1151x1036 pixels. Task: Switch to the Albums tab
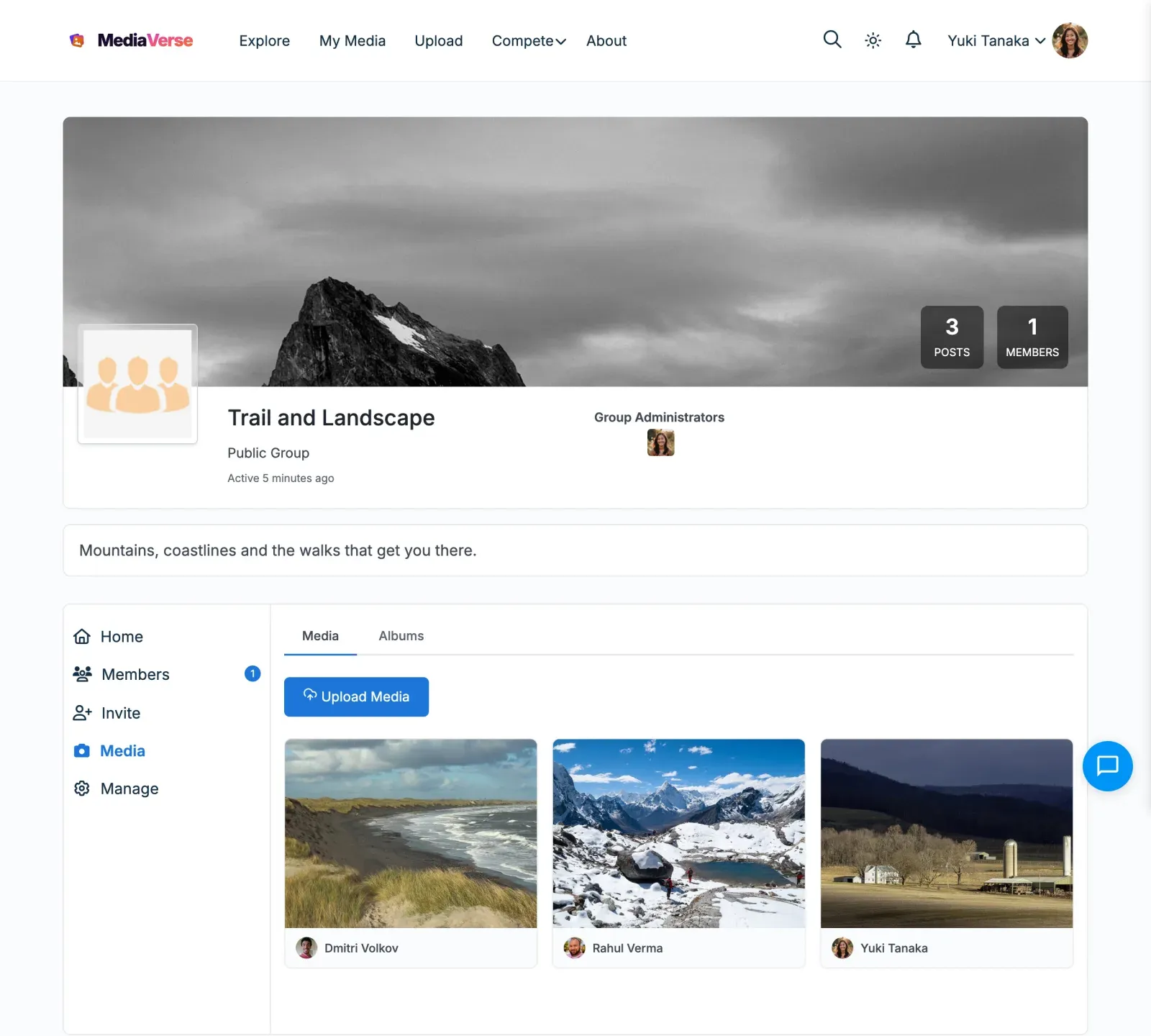401,636
